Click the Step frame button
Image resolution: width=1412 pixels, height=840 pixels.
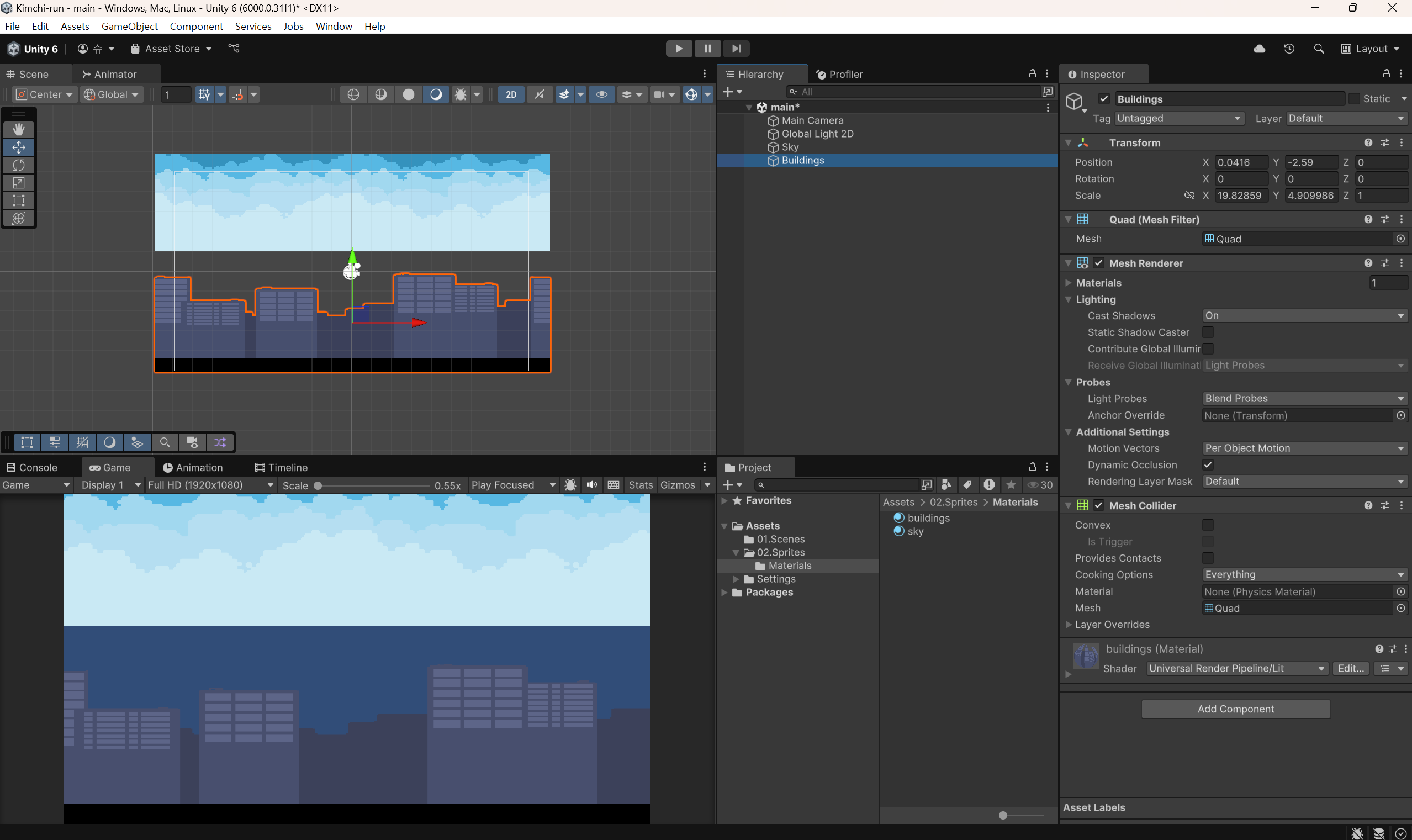point(736,49)
